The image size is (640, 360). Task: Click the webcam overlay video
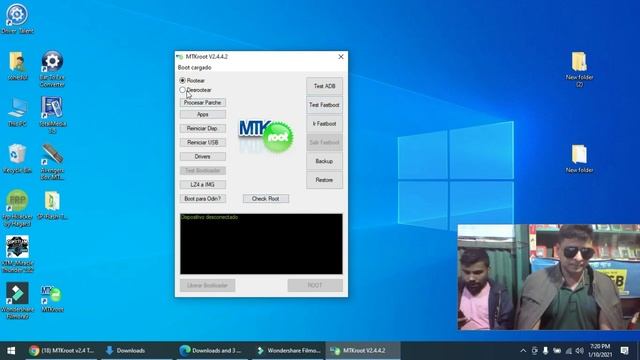pyautogui.click(x=549, y=277)
